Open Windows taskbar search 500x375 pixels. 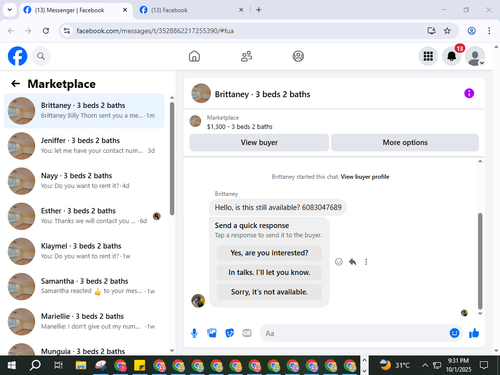(35, 366)
